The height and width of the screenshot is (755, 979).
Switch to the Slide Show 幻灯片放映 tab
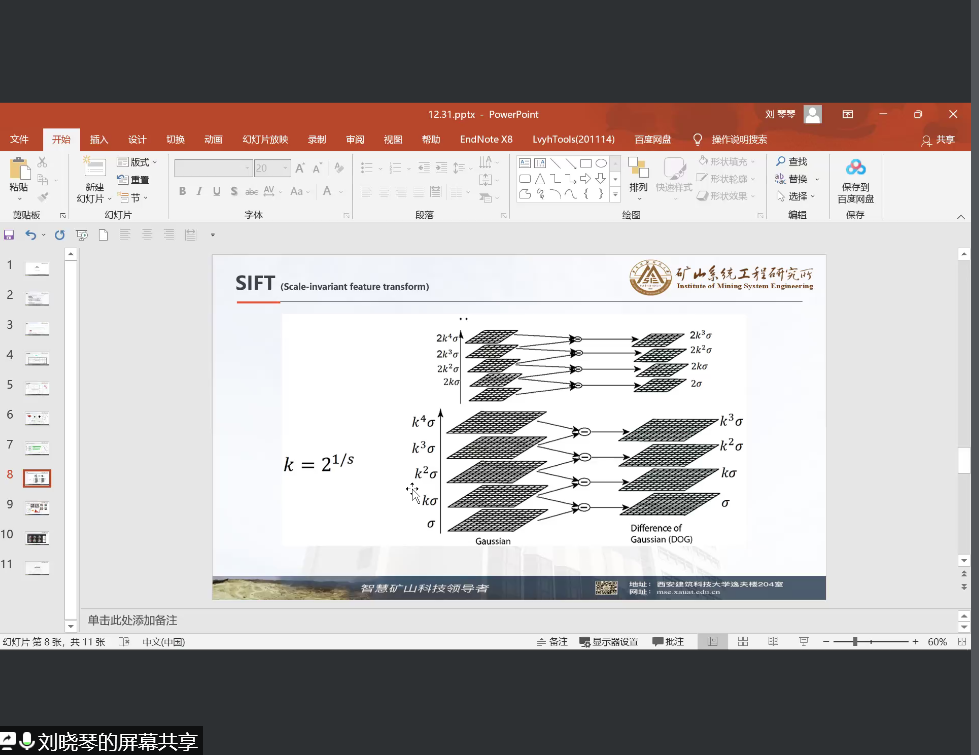[265, 139]
